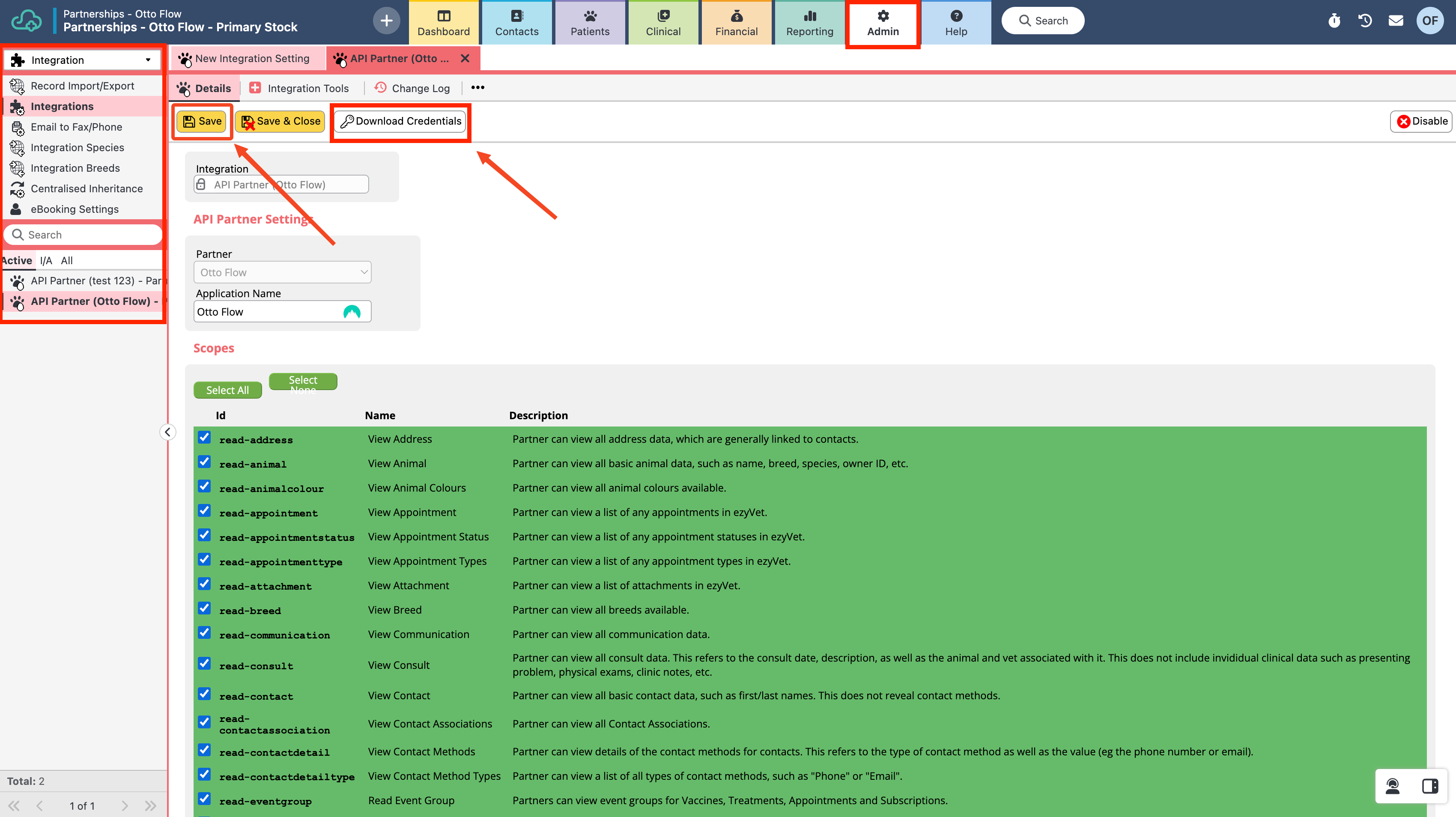Select API Partner (Otto Flow) record in list
This screenshot has width=1456, height=817.
click(83, 301)
